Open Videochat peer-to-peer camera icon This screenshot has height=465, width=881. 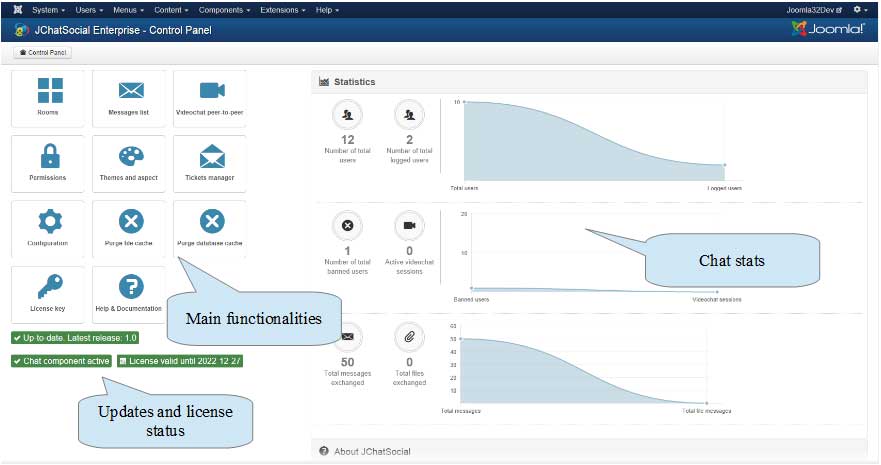coord(212,90)
